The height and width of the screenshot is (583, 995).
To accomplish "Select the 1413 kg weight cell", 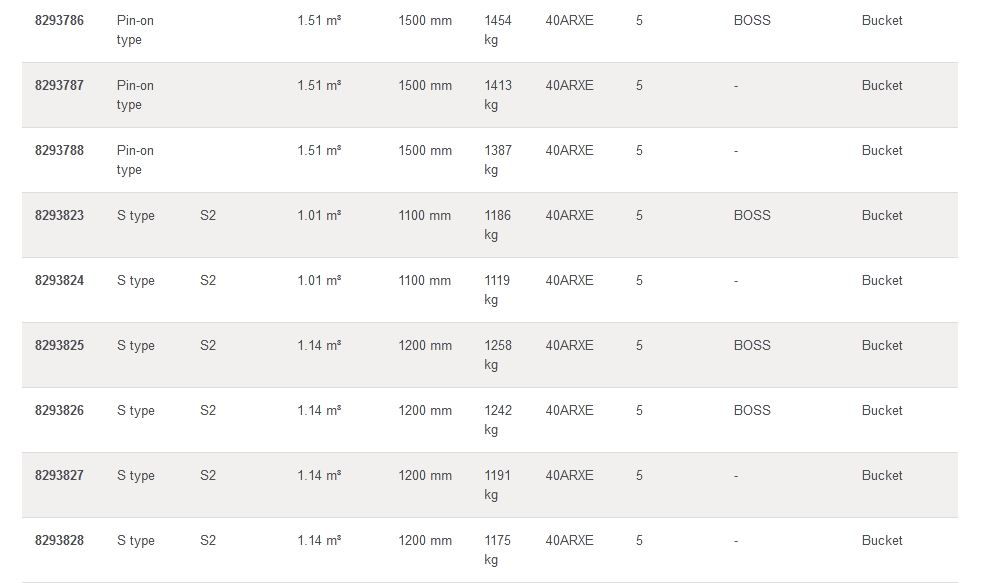I will pyautogui.click(x=497, y=95).
